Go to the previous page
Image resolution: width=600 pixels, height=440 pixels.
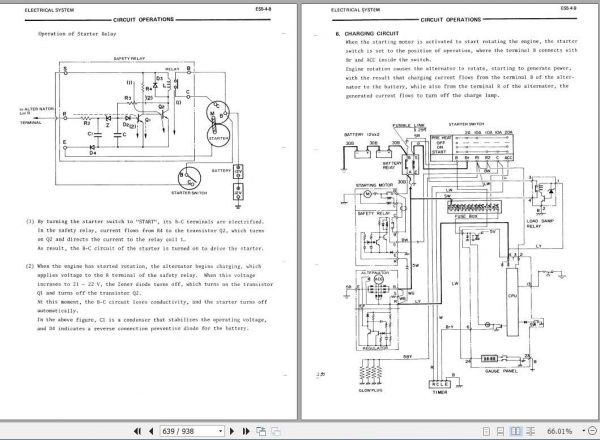click(151, 431)
